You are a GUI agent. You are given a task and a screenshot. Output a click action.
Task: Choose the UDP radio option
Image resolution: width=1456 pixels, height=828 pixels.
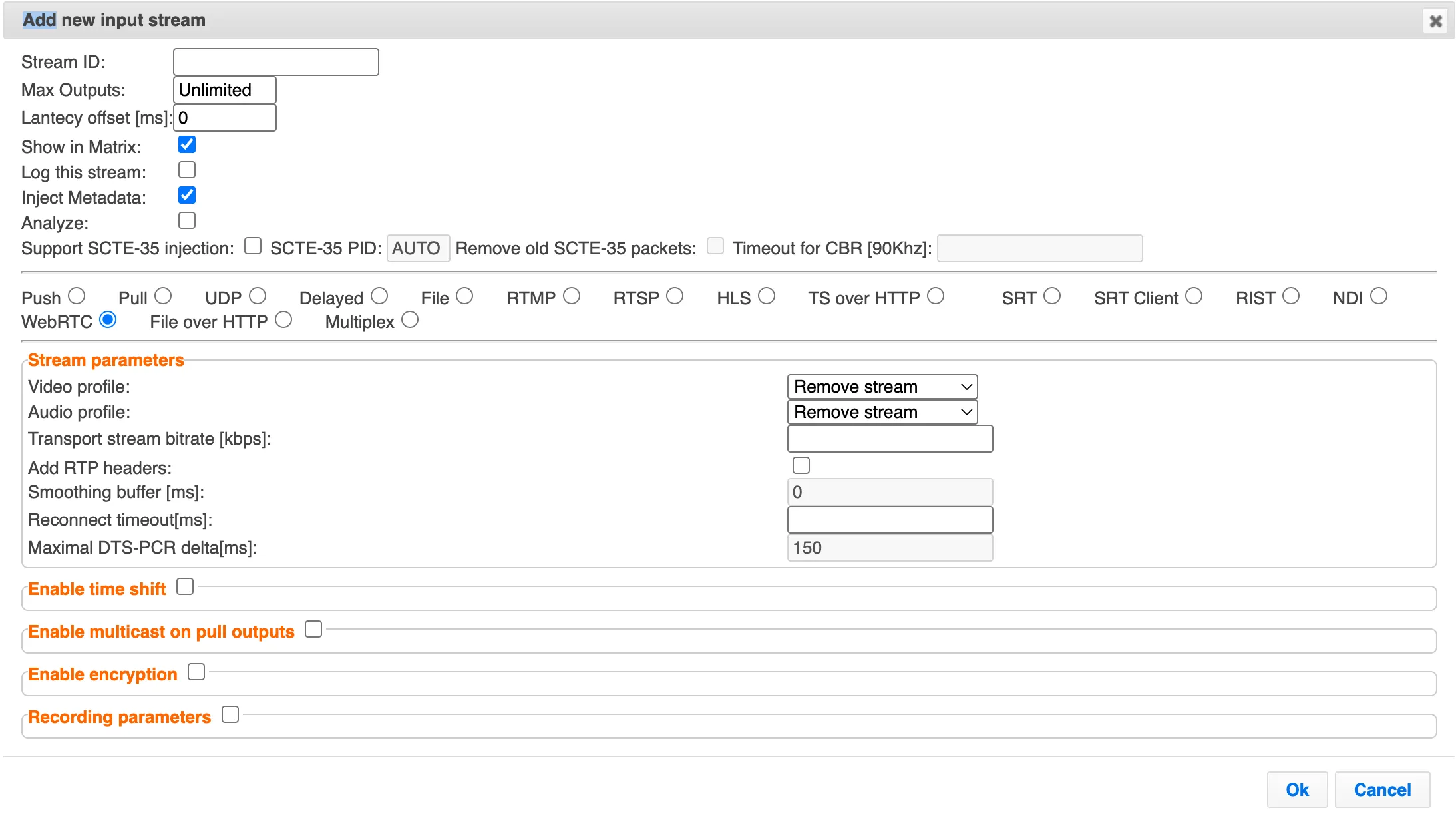pyautogui.click(x=258, y=296)
